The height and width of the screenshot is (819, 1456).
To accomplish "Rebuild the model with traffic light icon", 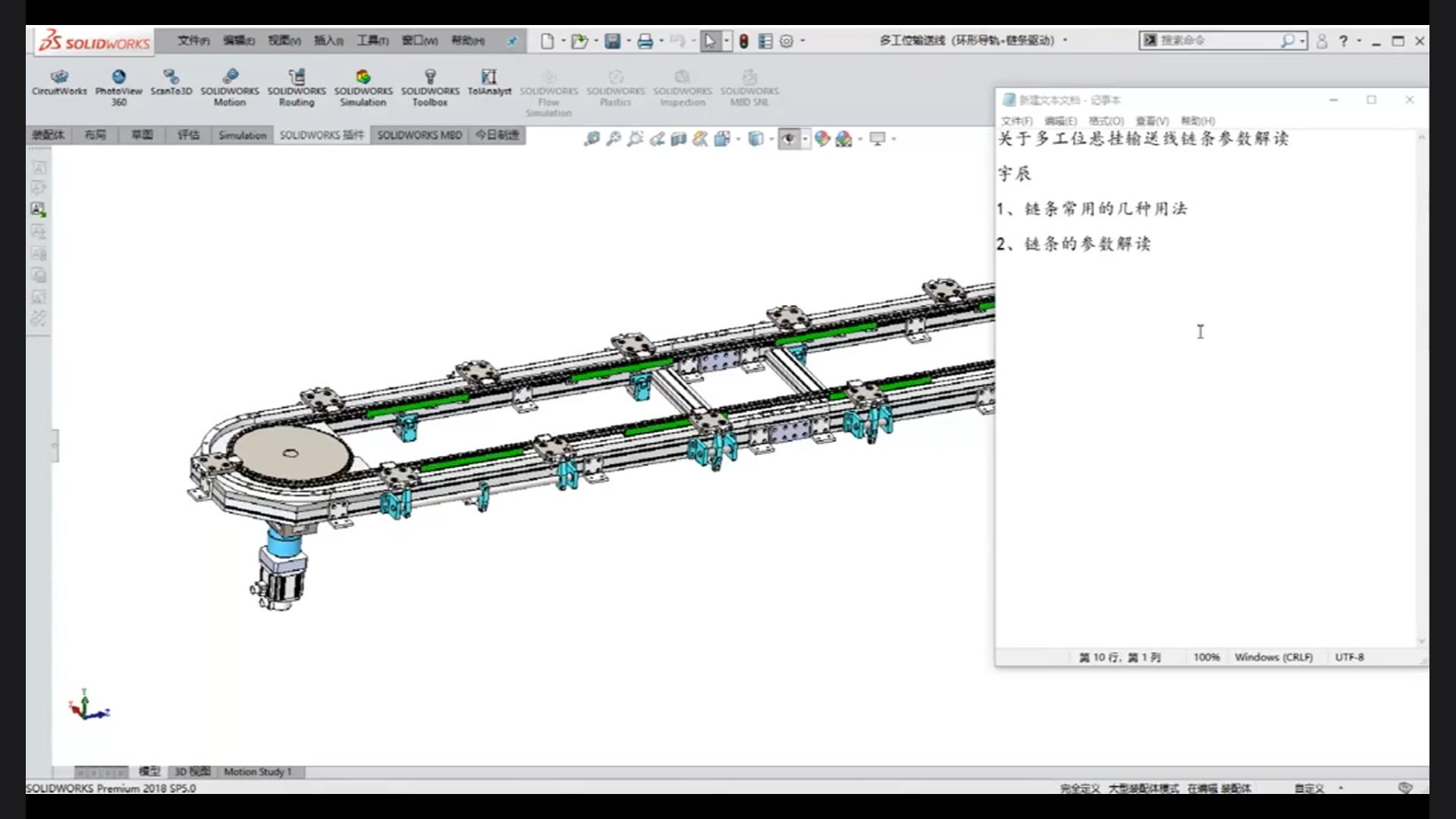I will tap(744, 41).
